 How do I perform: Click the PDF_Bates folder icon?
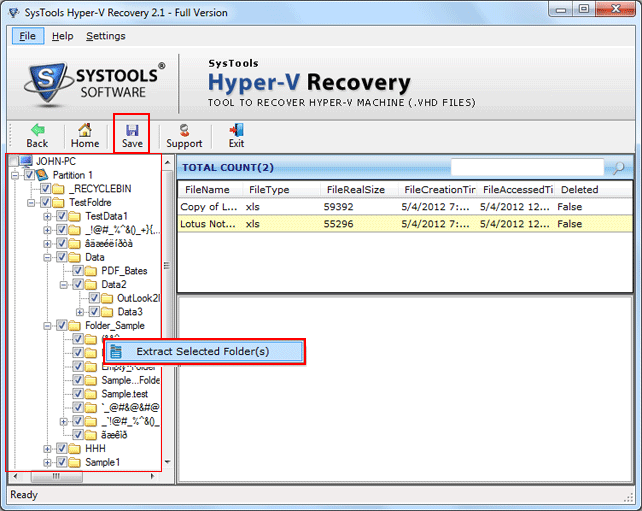click(90, 271)
